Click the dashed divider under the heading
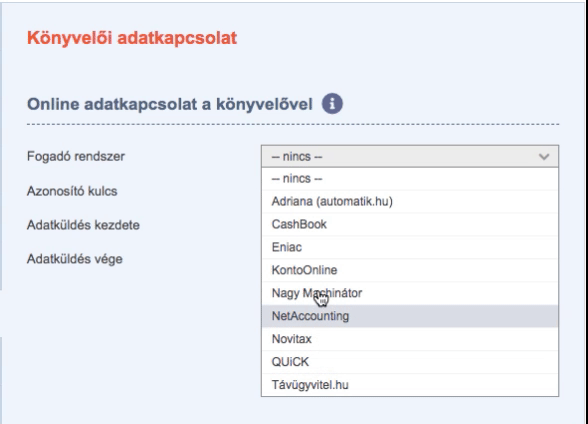This screenshot has width=588, height=424. click(293, 124)
